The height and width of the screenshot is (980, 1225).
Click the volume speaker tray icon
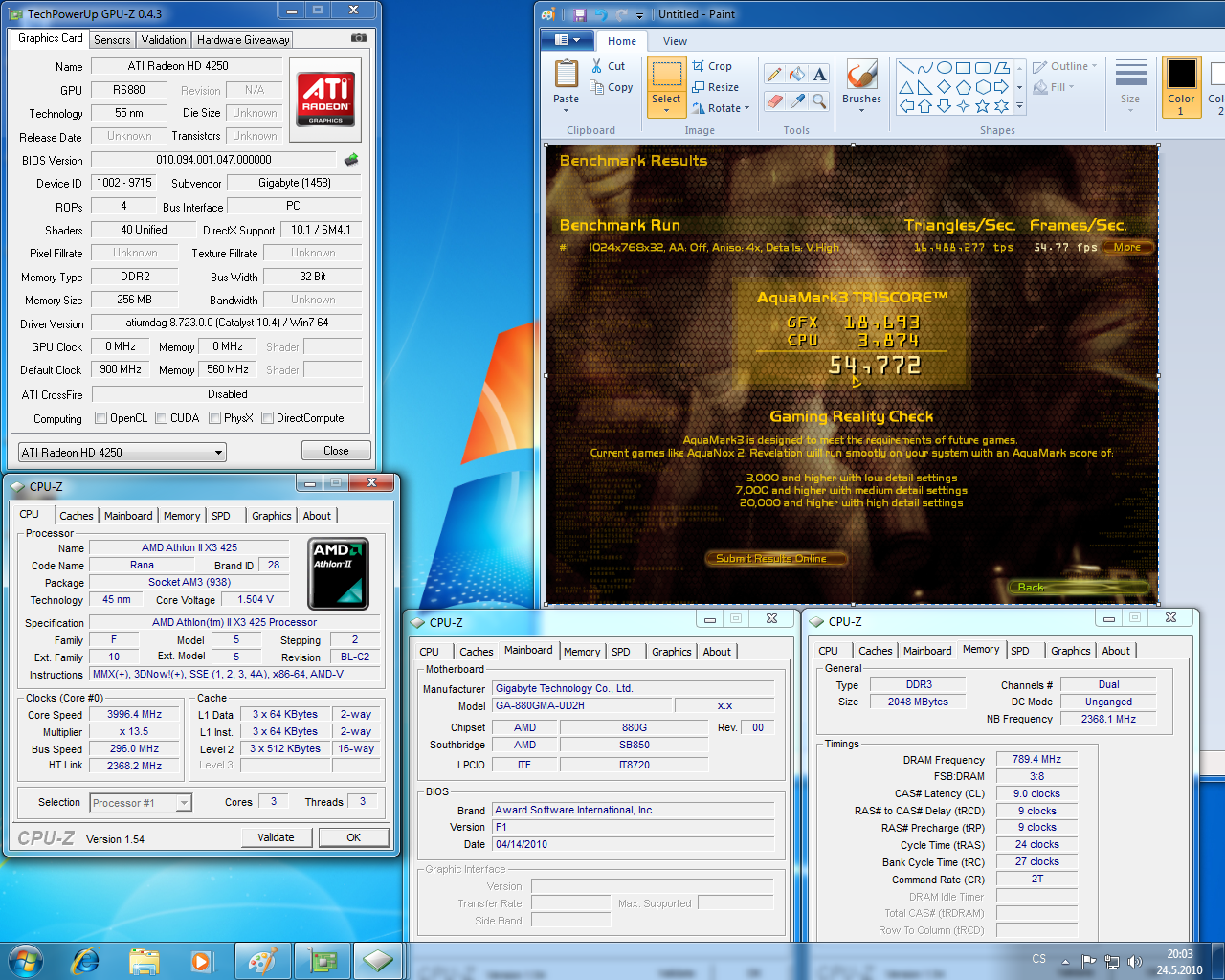point(1135,961)
